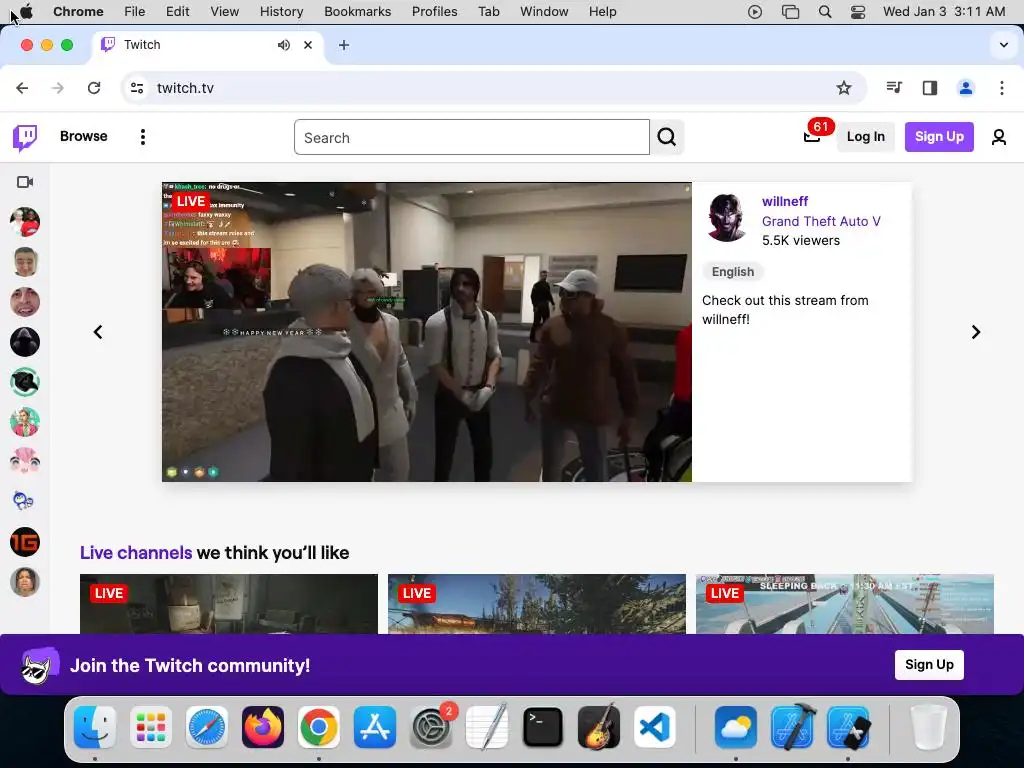Expand the sidebar via camera icon
The image size is (1024, 768).
click(25, 182)
